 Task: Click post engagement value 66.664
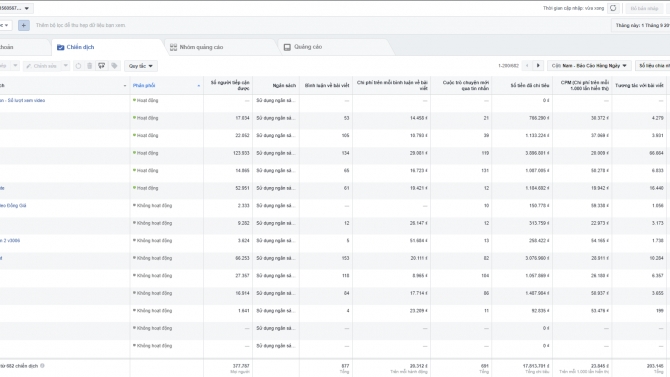tap(656, 153)
